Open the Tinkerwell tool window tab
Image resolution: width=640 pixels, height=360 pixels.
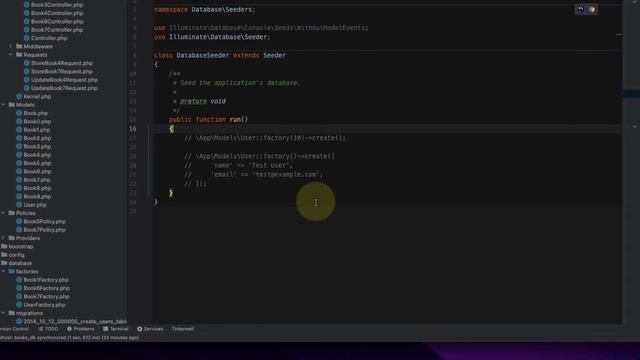(x=182, y=329)
